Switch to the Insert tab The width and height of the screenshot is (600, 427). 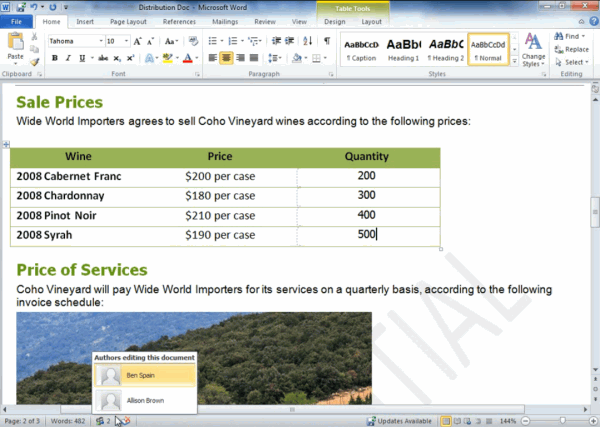[85, 22]
